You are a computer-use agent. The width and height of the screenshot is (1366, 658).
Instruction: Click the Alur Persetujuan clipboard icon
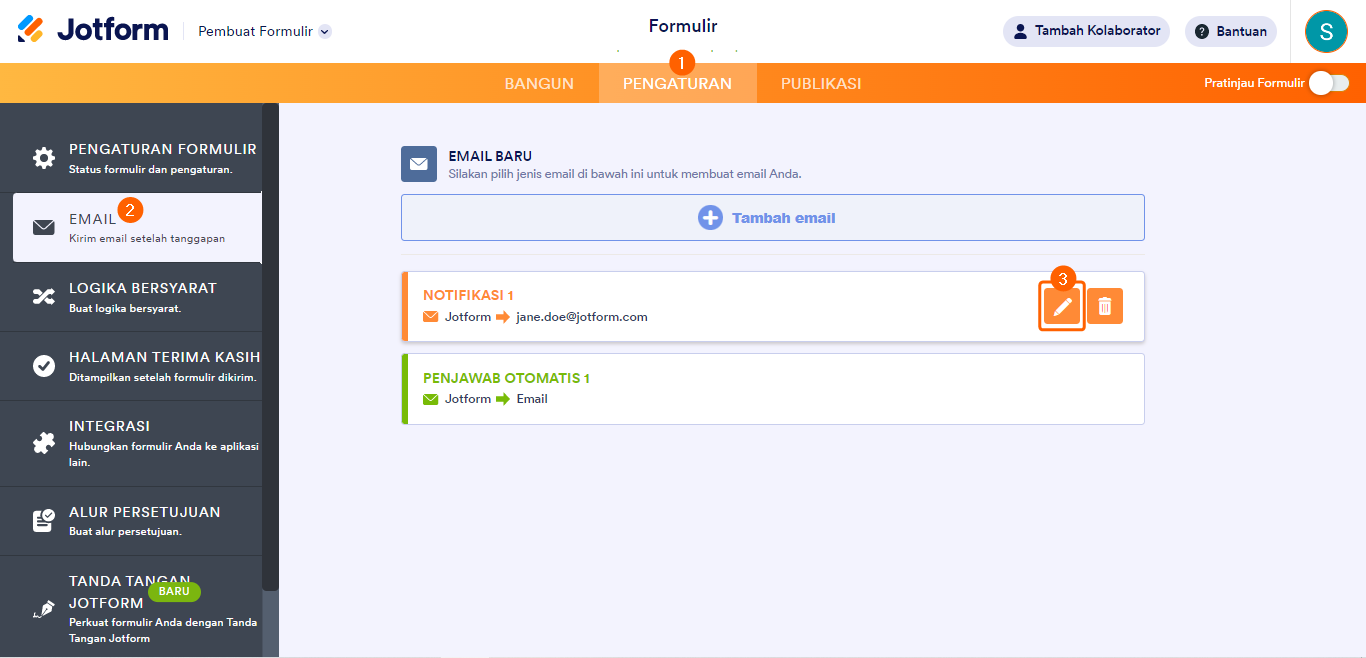click(x=44, y=521)
